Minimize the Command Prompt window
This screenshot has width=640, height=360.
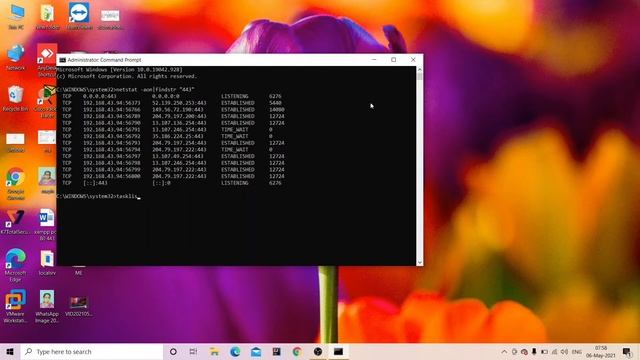click(374, 60)
